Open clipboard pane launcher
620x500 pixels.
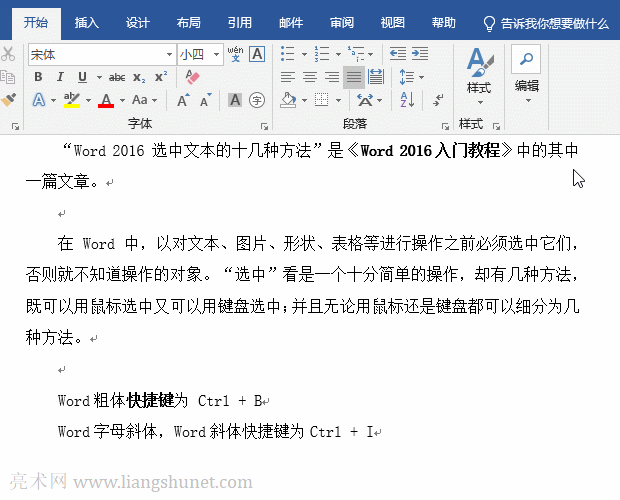15,126
